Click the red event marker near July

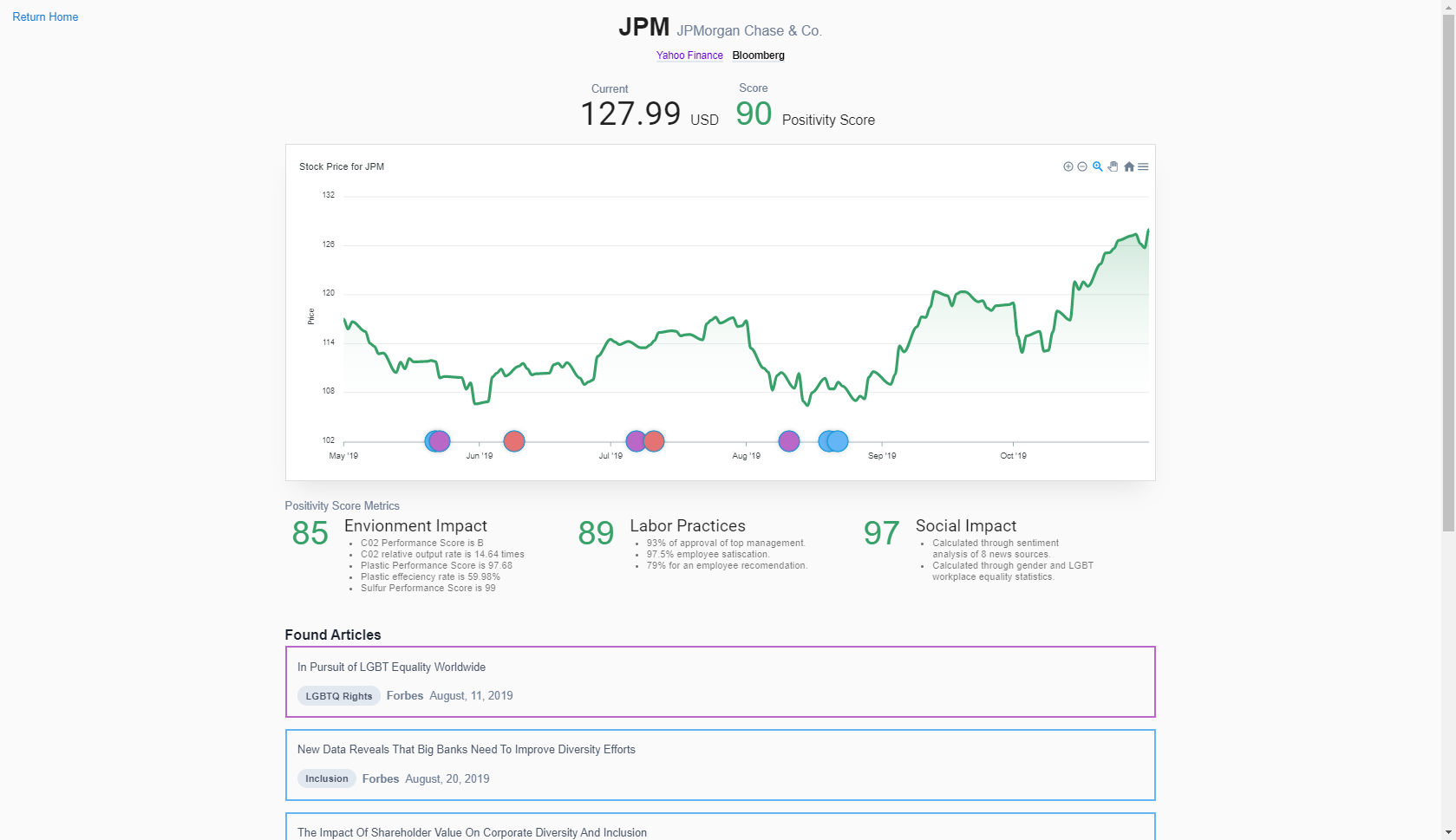654,441
